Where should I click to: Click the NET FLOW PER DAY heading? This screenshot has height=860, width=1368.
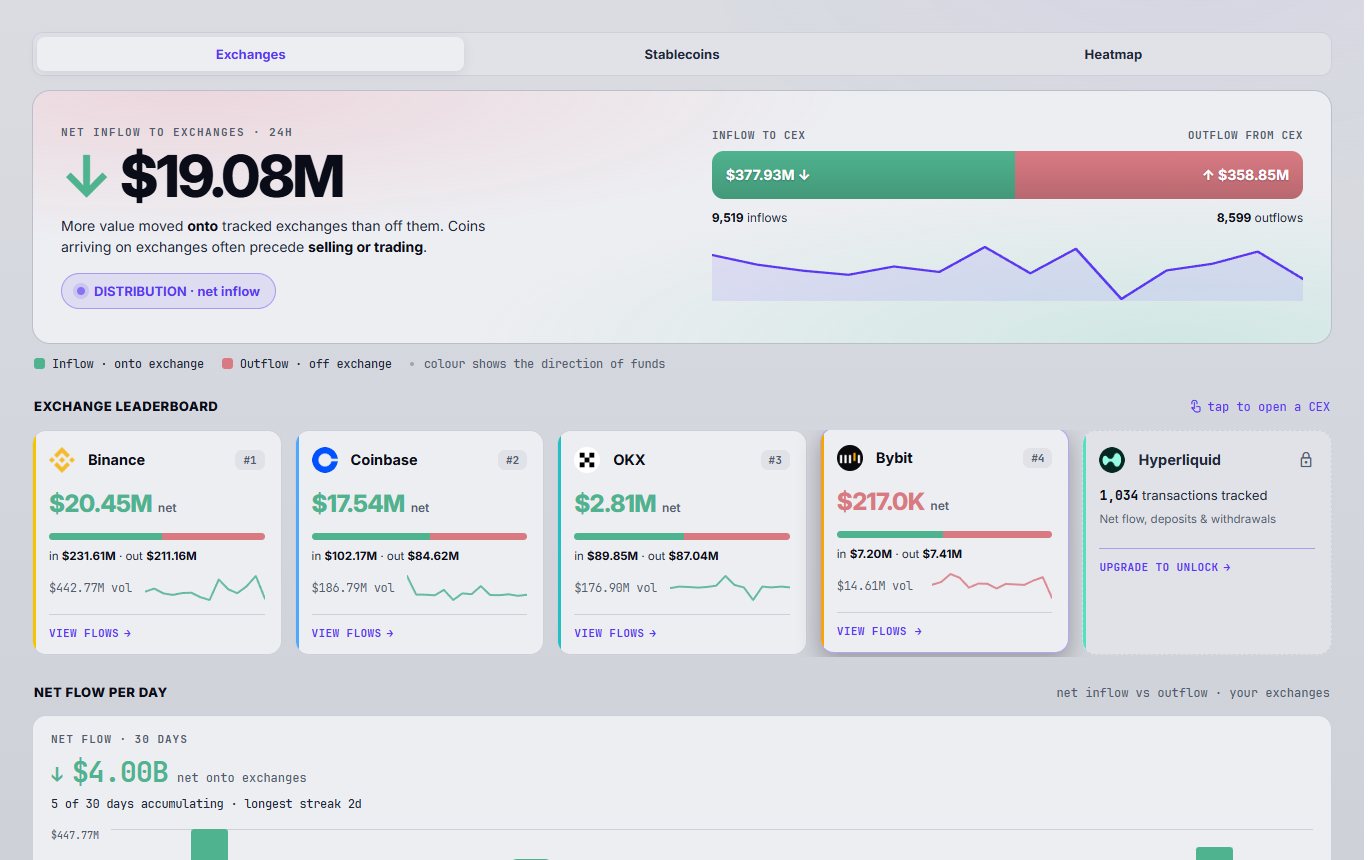100,692
